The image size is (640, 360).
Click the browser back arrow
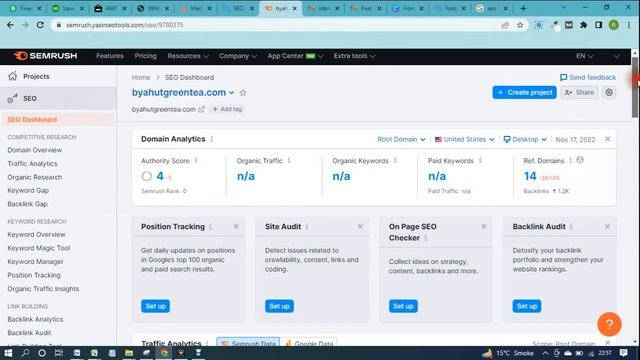tap(11, 25)
